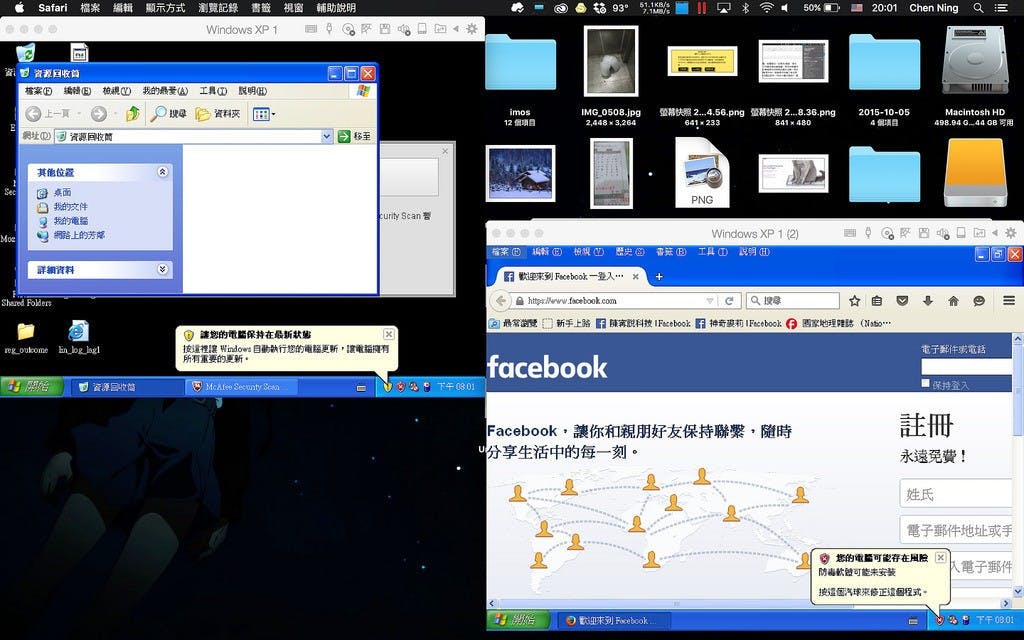This screenshot has height=640, width=1024.
Task: Click the Firefox home icon
Action: click(953, 300)
